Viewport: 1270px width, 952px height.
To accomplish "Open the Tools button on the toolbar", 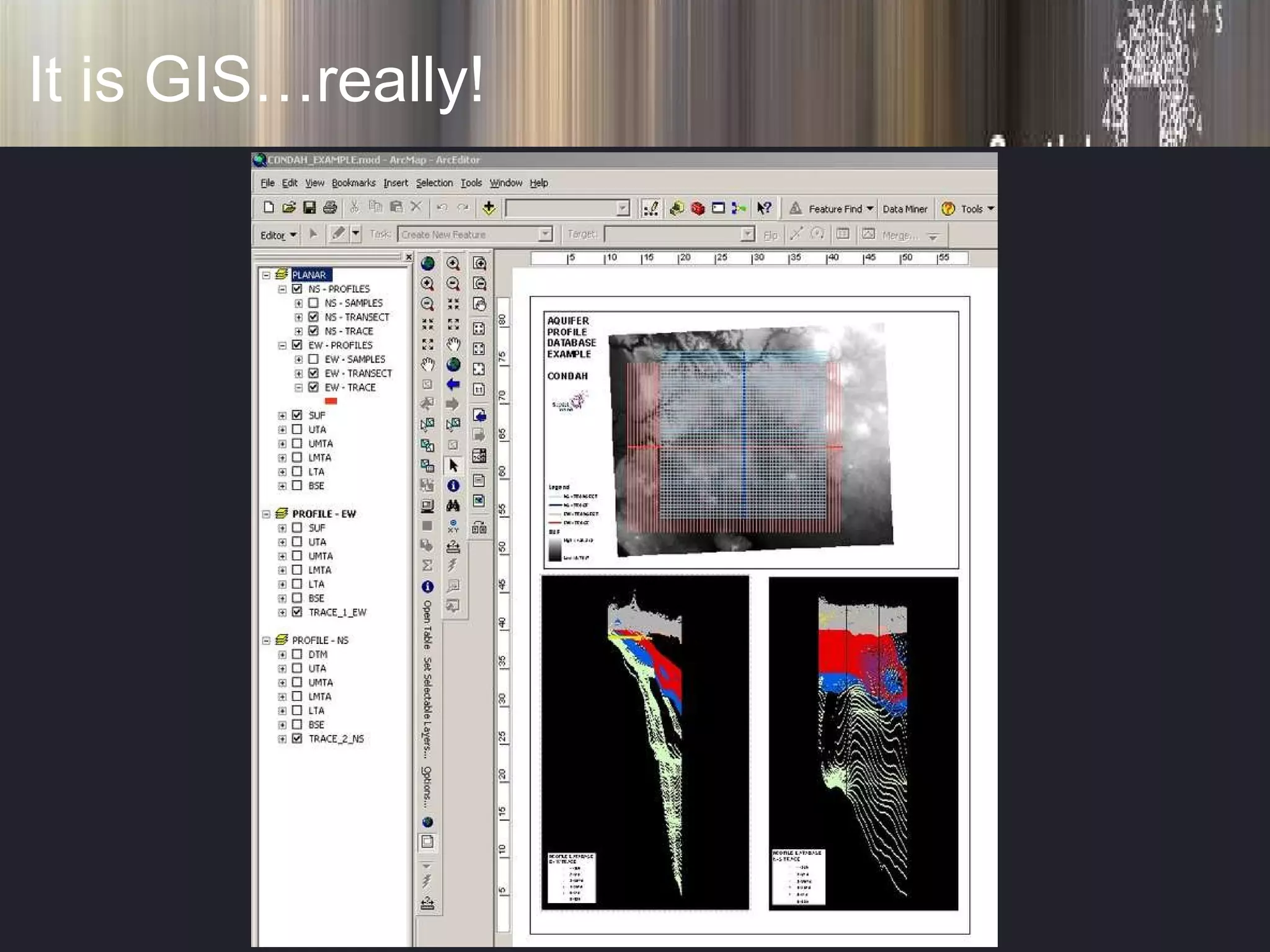I will (x=968, y=209).
